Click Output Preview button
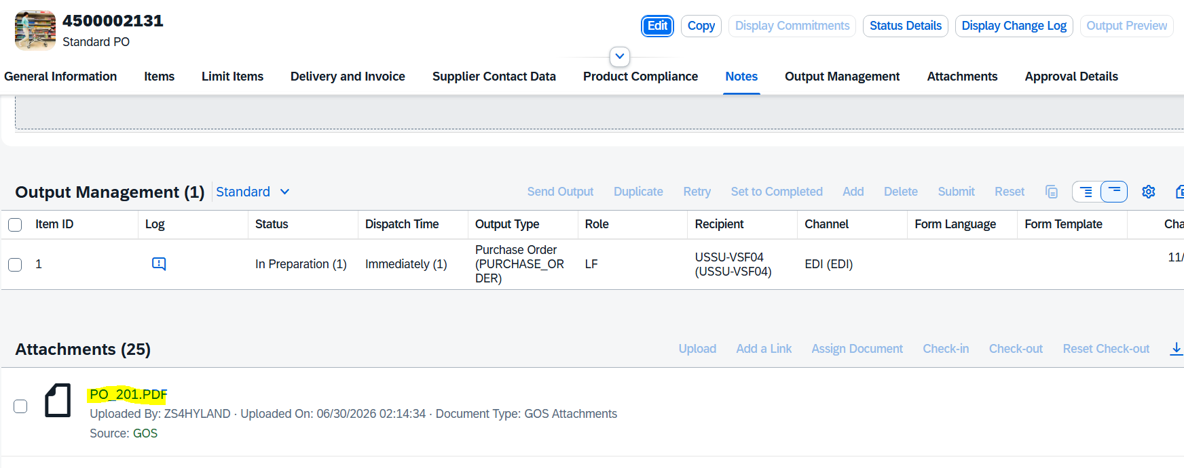This screenshot has width=1184, height=468. 1127,26
